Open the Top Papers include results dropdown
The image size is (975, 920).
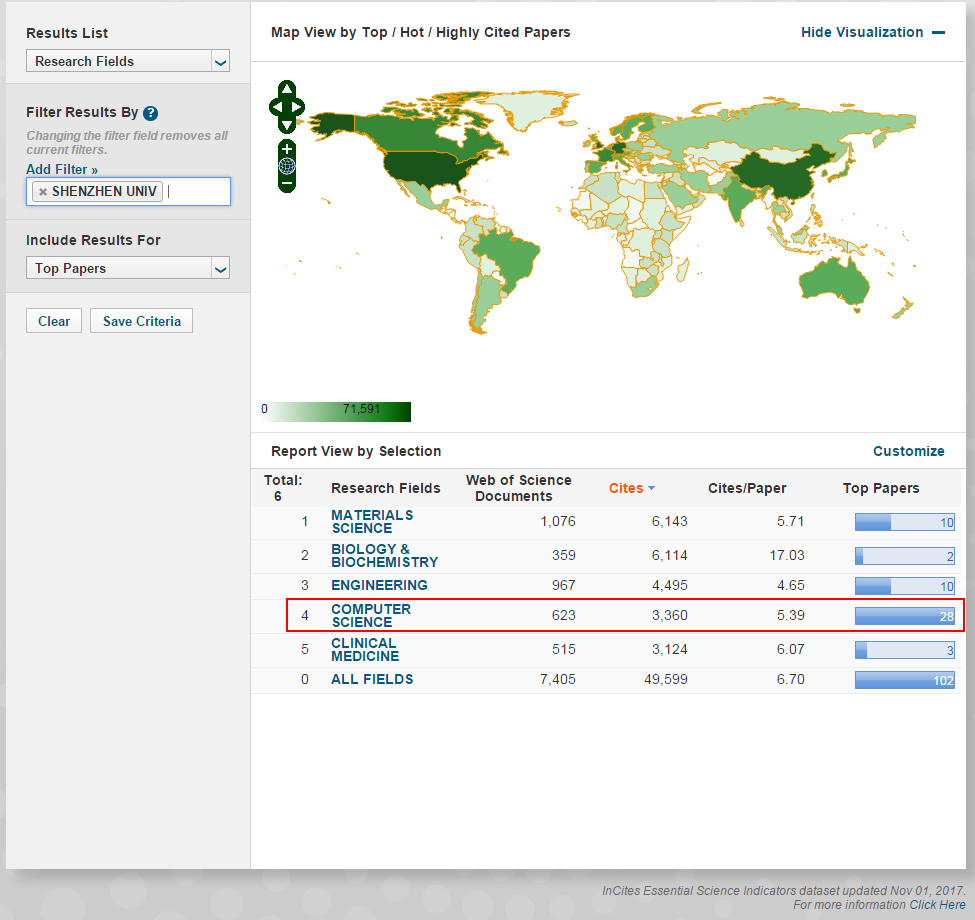pos(128,268)
